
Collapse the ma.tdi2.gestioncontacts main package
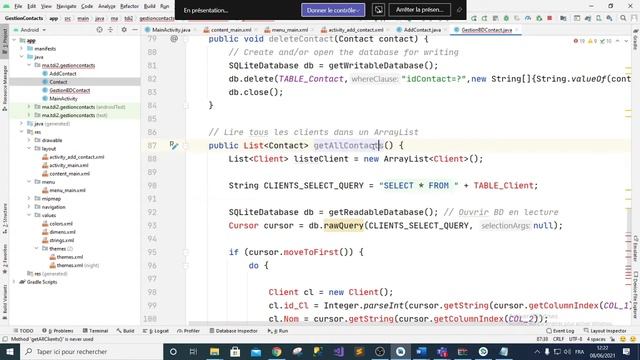point(29,65)
